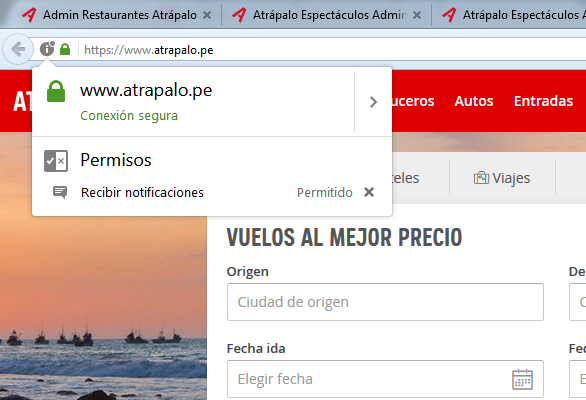Click the green padlock in address bar
586x400 pixels.
(65, 49)
